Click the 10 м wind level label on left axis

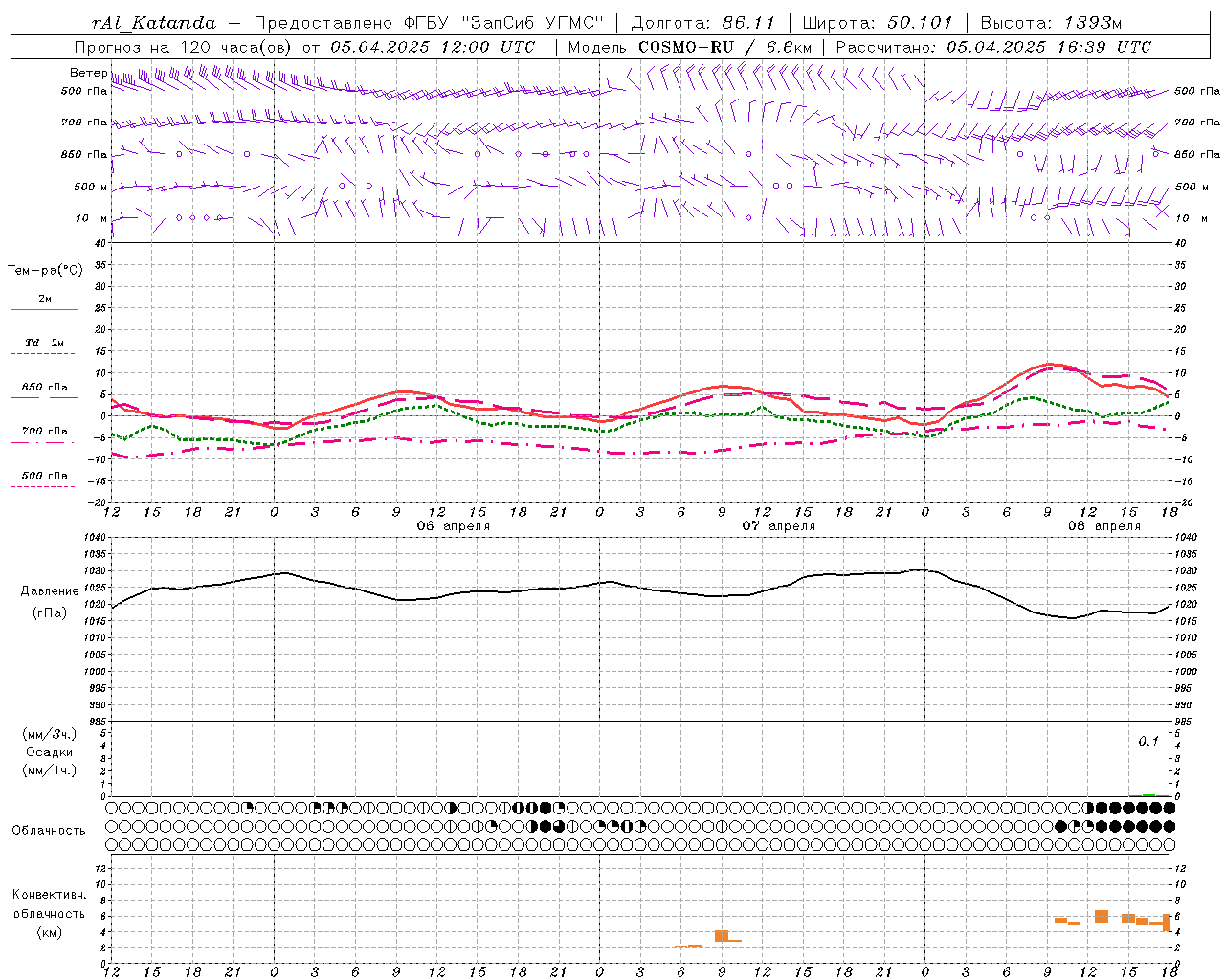pos(91,218)
